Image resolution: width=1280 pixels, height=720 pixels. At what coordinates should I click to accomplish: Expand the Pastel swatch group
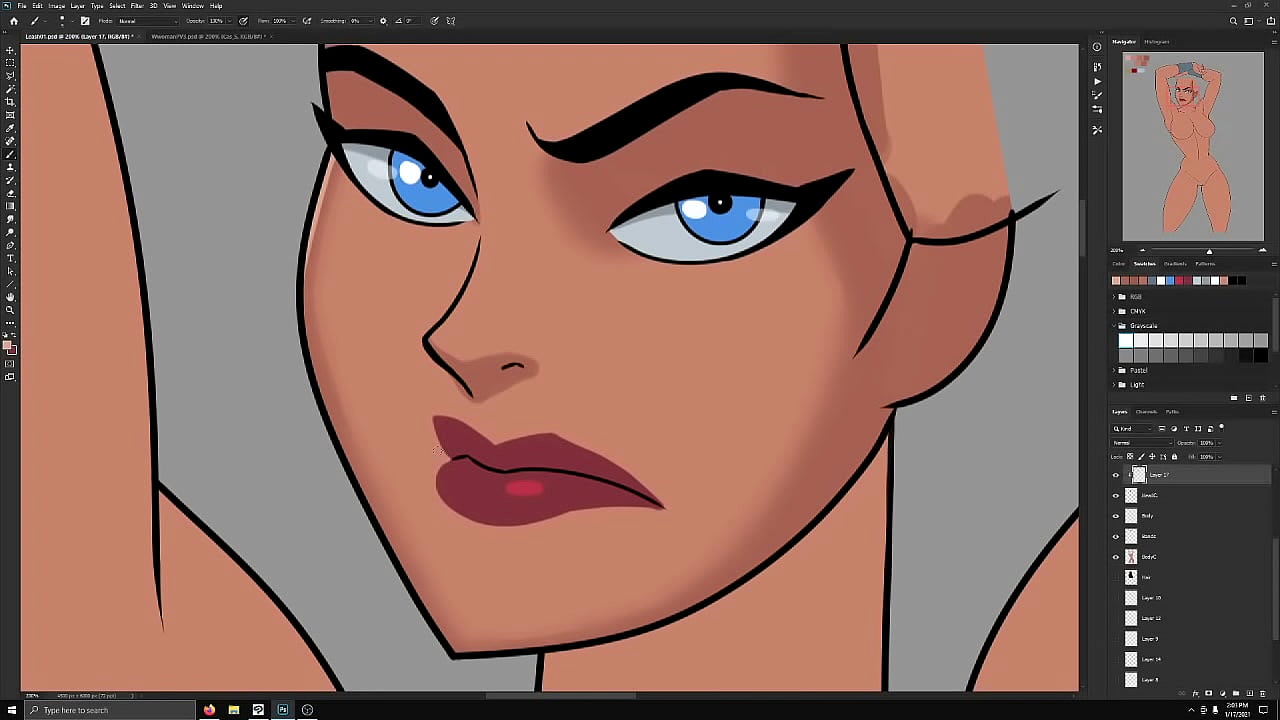pyautogui.click(x=1115, y=370)
